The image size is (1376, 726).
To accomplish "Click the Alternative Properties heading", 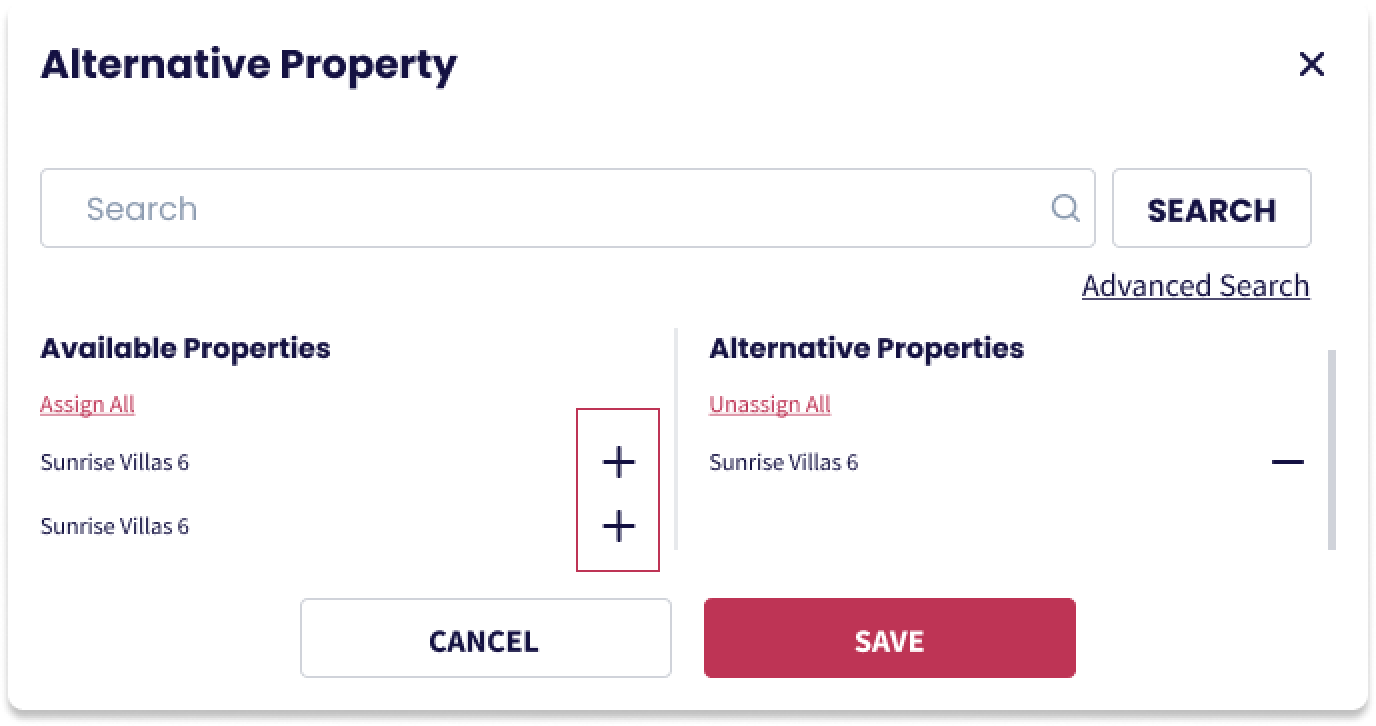I will (866, 348).
